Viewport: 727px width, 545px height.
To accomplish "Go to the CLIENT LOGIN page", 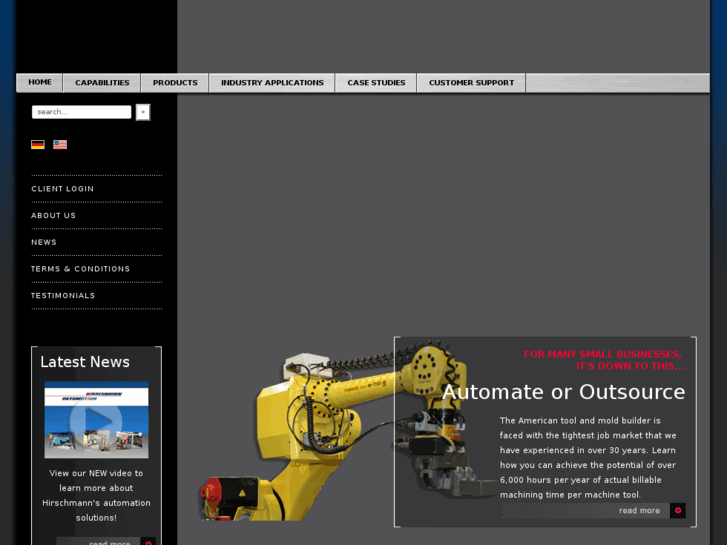I will [x=63, y=189].
